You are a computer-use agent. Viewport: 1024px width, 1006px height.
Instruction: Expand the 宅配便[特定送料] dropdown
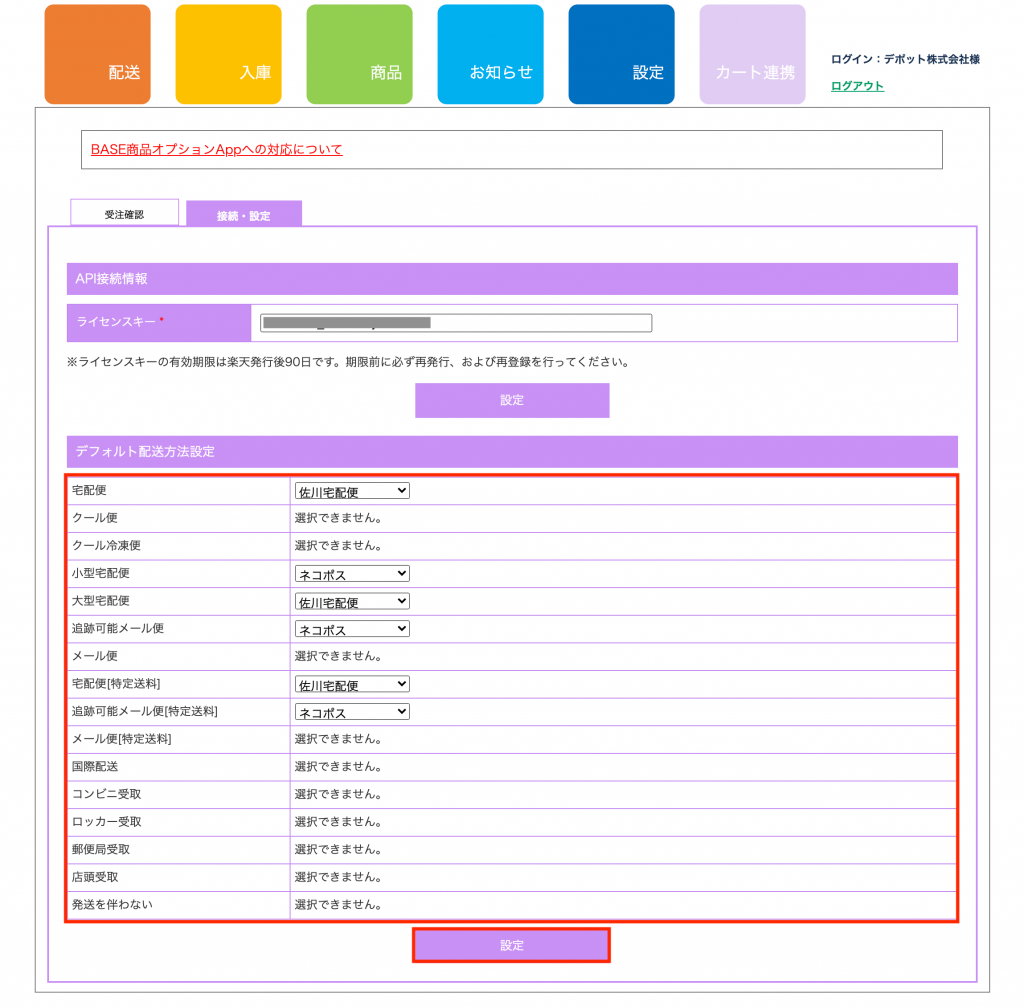(x=352, y=684)
